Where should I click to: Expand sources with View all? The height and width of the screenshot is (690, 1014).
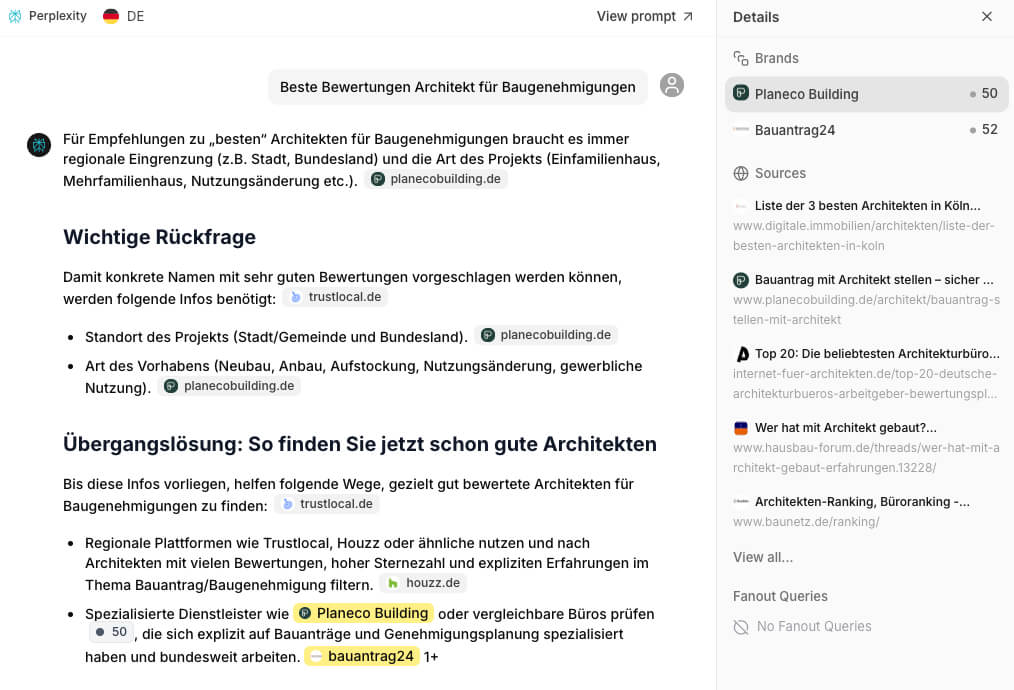(763, 557)
